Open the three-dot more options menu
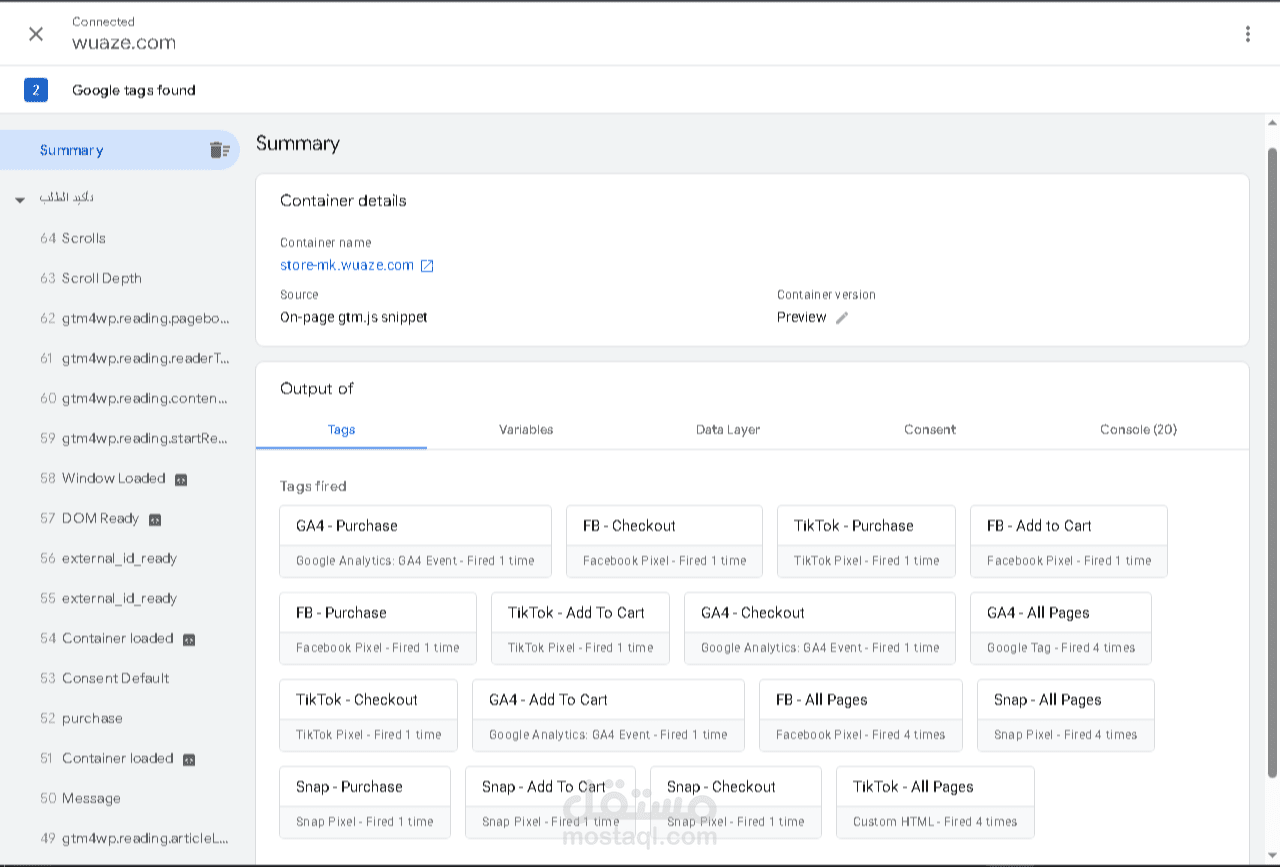This screenshot has width=1280, height=867. 1247,34
